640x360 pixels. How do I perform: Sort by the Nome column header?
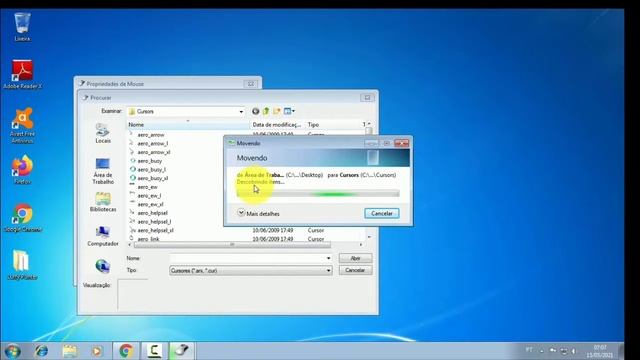point(188,124)
